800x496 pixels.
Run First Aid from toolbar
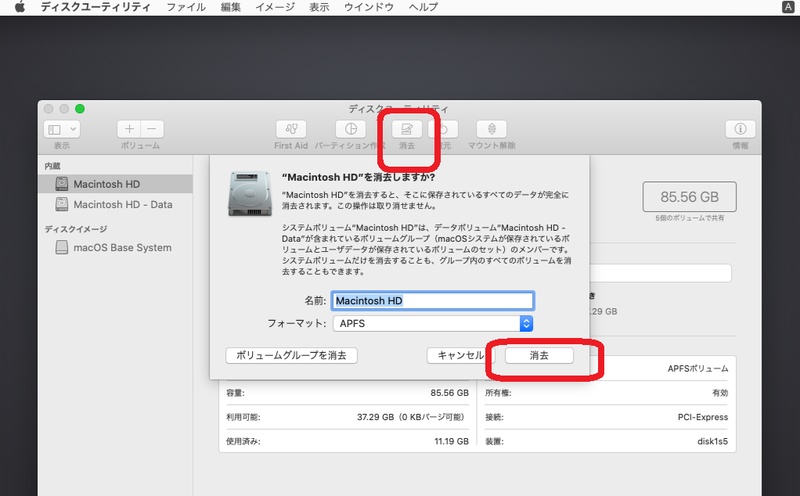coord(291,129)
